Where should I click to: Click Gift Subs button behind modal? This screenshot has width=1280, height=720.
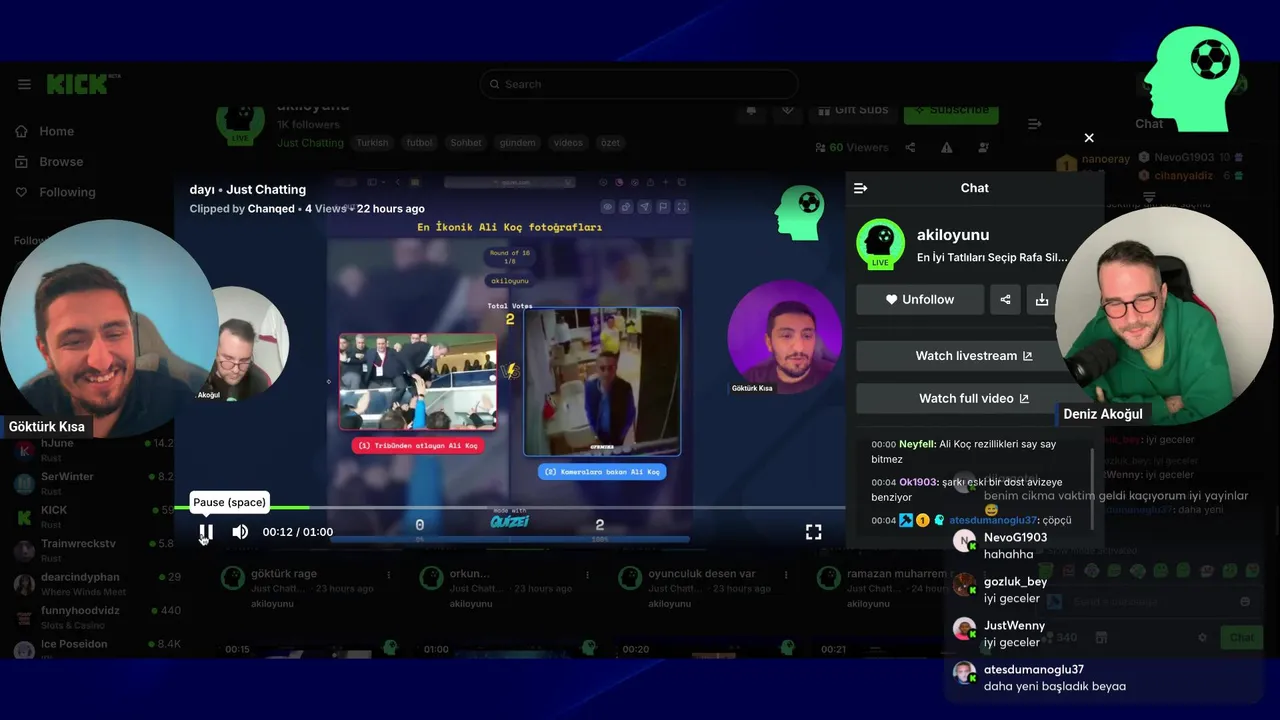coord(852,110)
